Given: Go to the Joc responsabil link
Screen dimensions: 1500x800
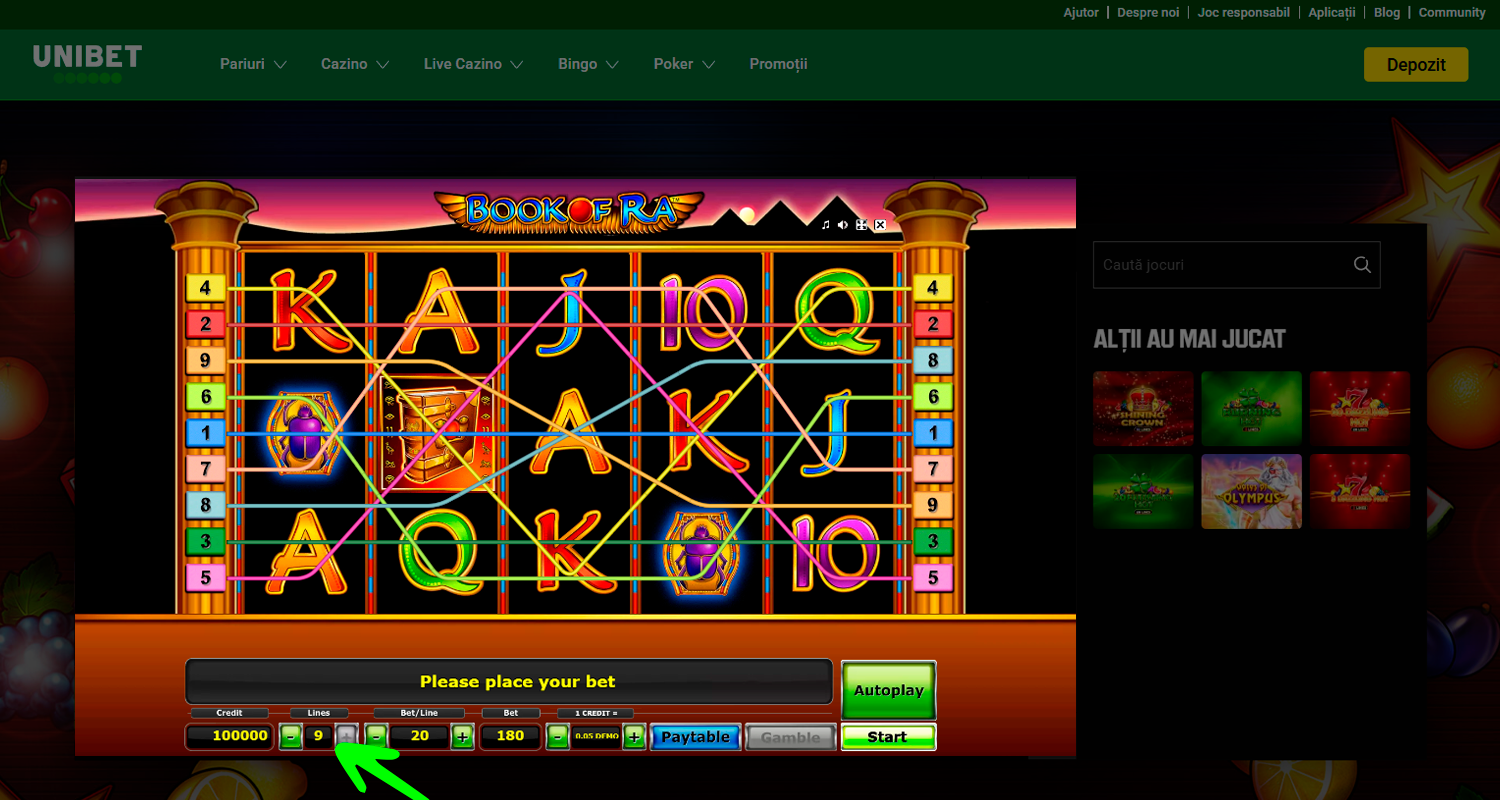Looking at the screenshot, I should pos(1243,13).
